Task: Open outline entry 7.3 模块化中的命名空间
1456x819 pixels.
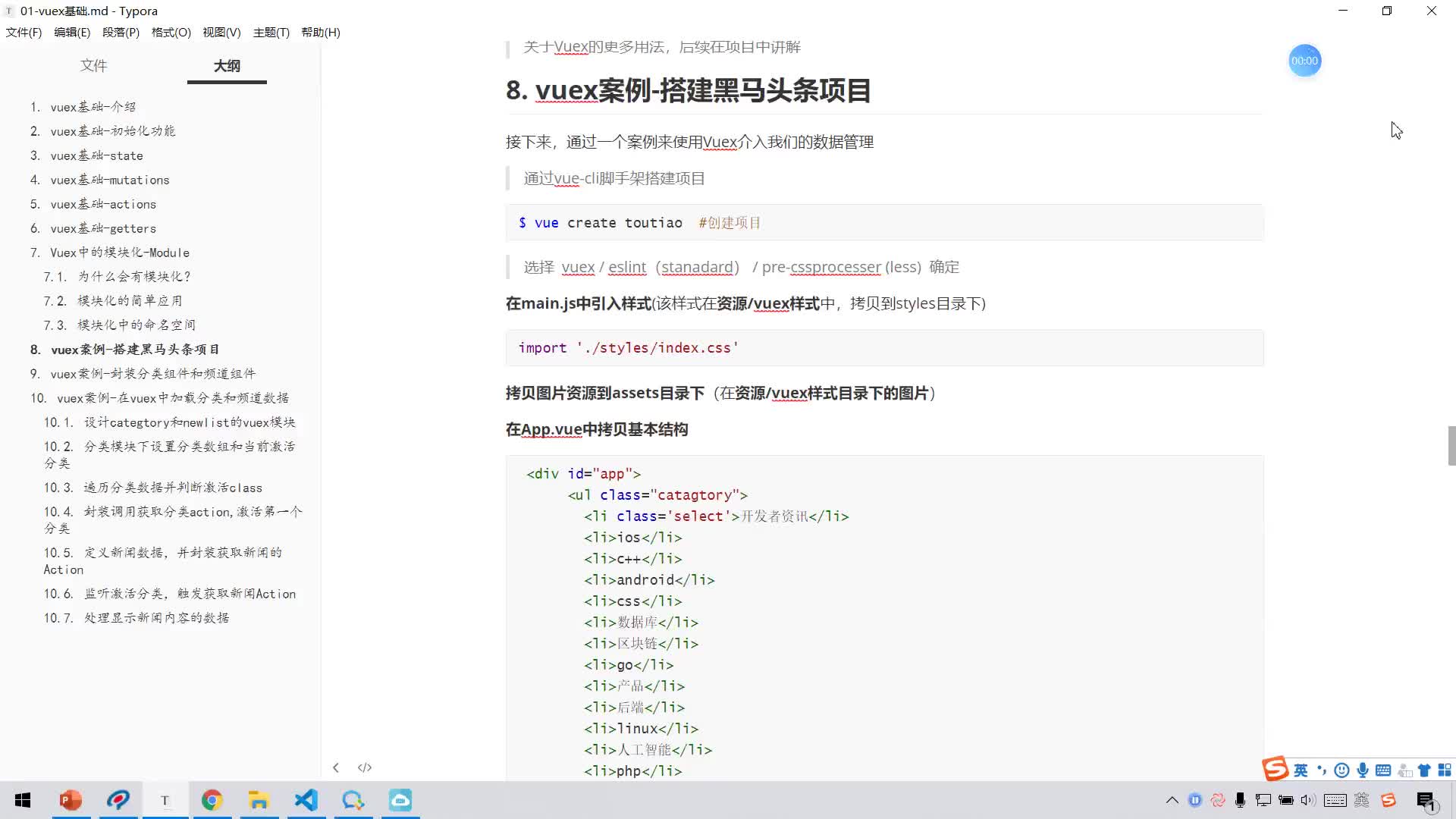Action: click(x=120, y=325)
